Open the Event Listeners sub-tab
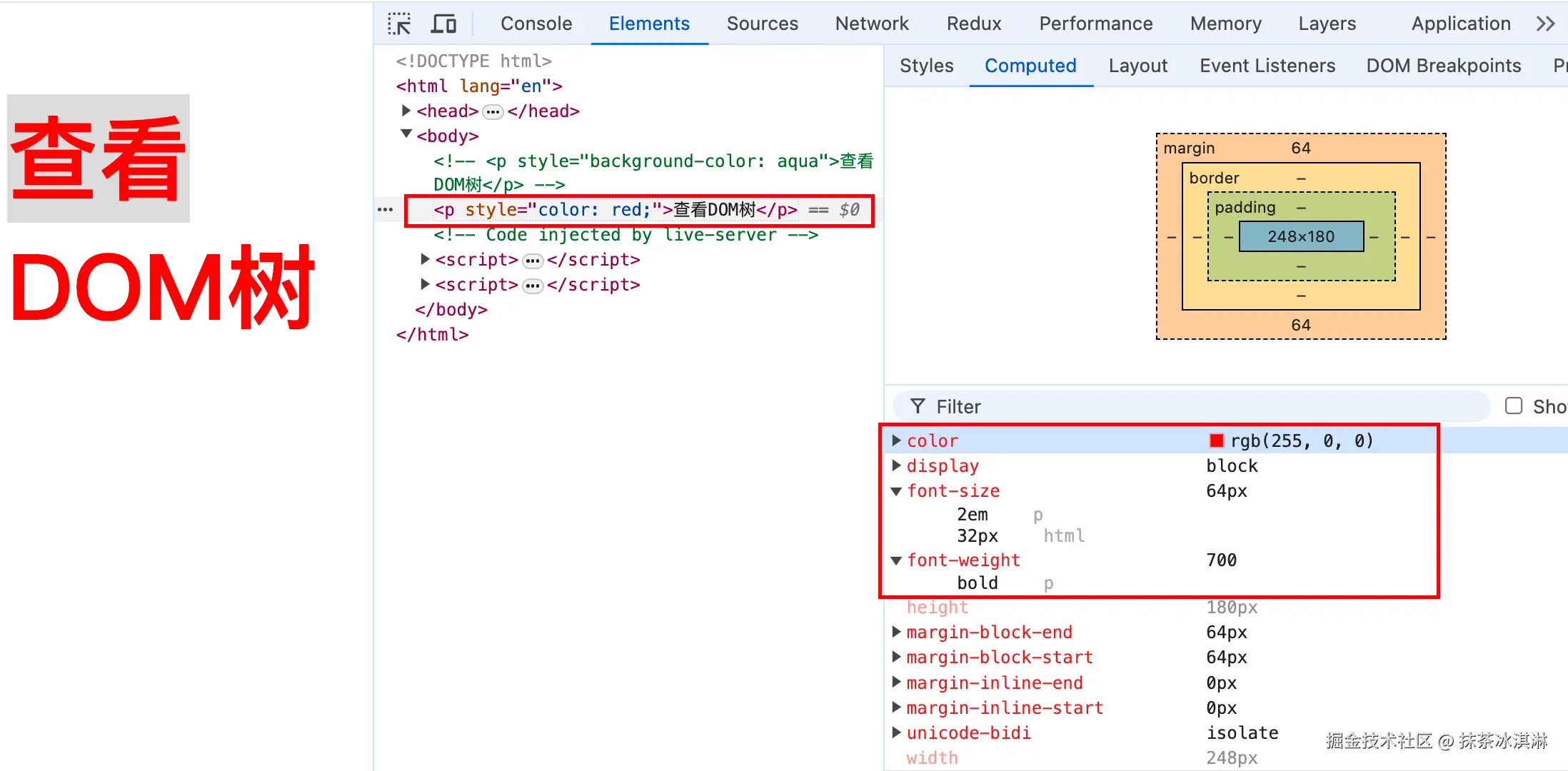This screenshot has width=1568, height=771. coord(1267,66)
